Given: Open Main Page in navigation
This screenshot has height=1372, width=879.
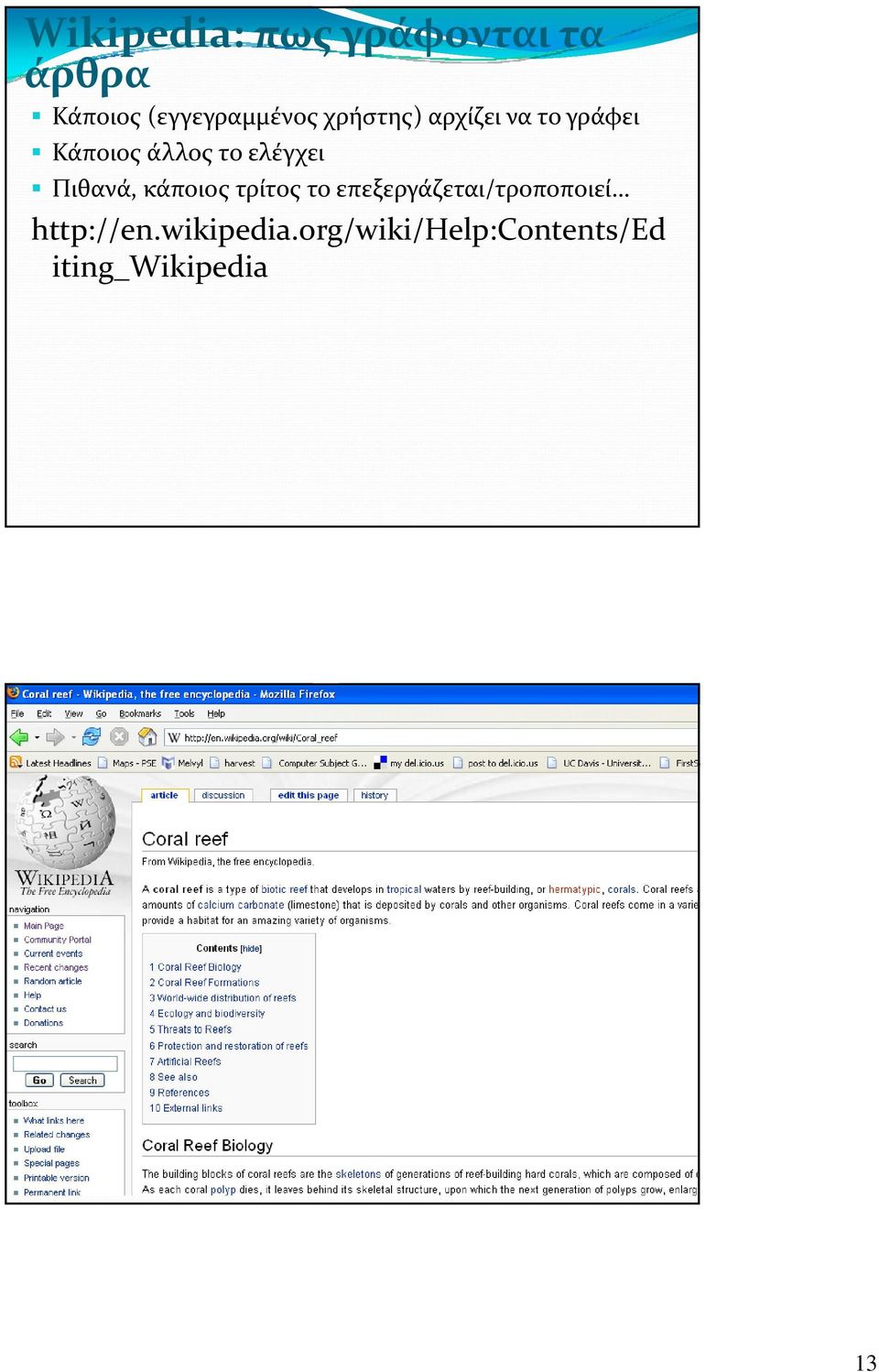Looking at the screenshot, I should pos(44,926).
